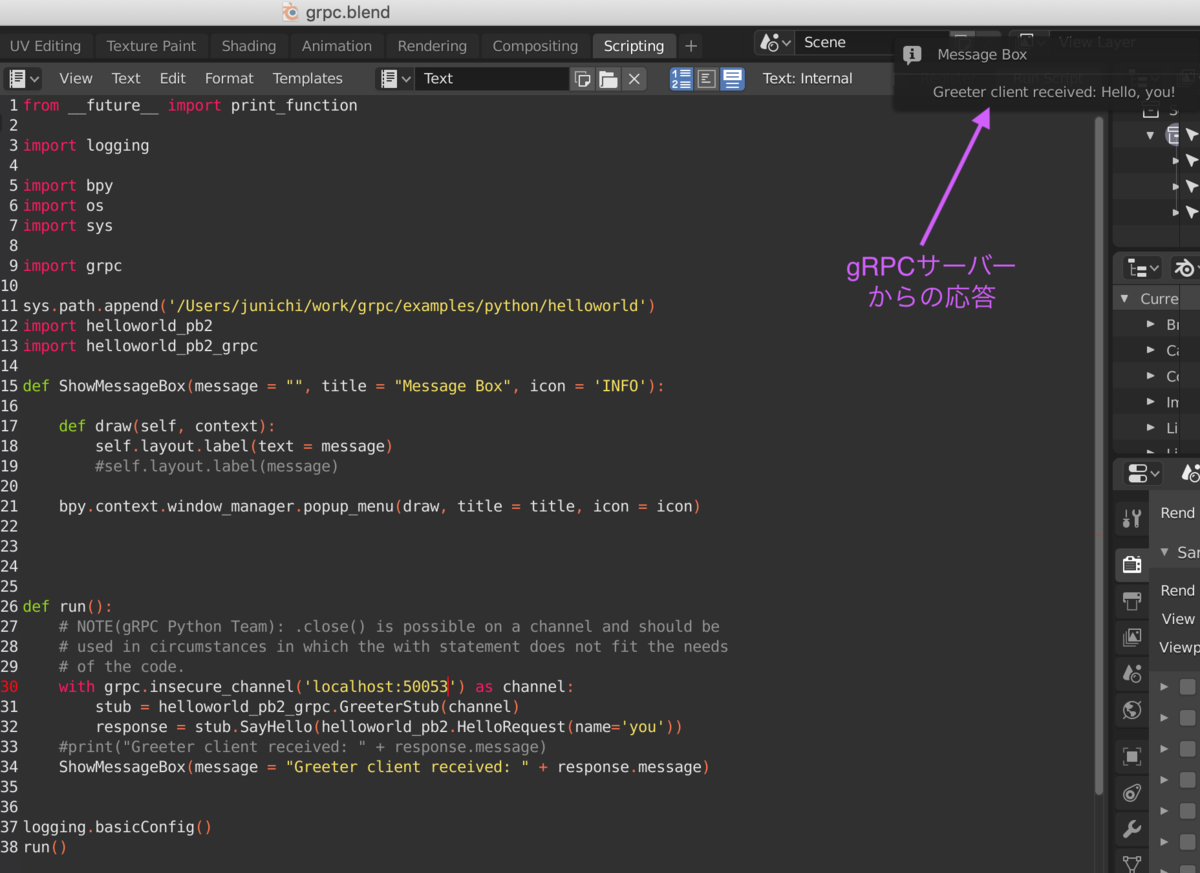Image resolution: width=1200 pixels, height=873 pixels.
Task: Open the Tool properties tab icon
Action: (x=1132, y=518)
